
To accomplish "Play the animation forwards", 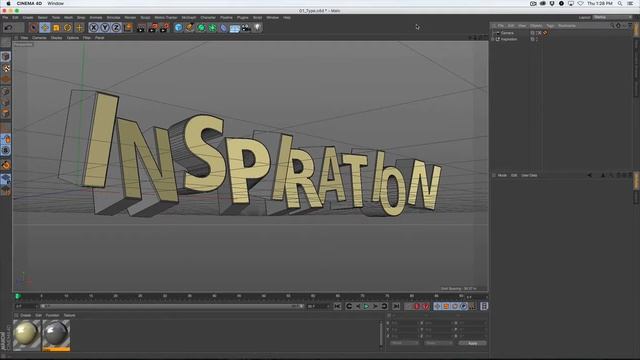I will click(366, 306).
